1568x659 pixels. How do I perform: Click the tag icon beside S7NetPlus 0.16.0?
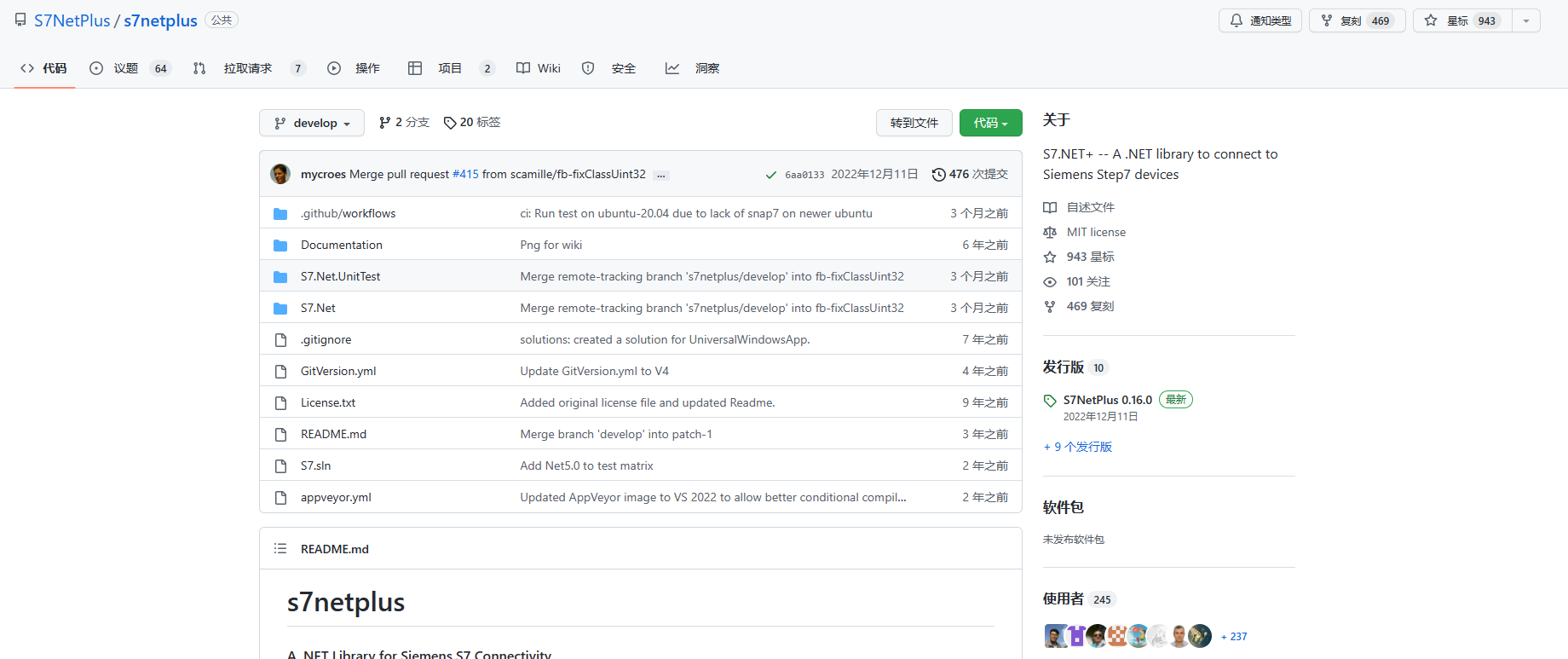point(1050,401)
